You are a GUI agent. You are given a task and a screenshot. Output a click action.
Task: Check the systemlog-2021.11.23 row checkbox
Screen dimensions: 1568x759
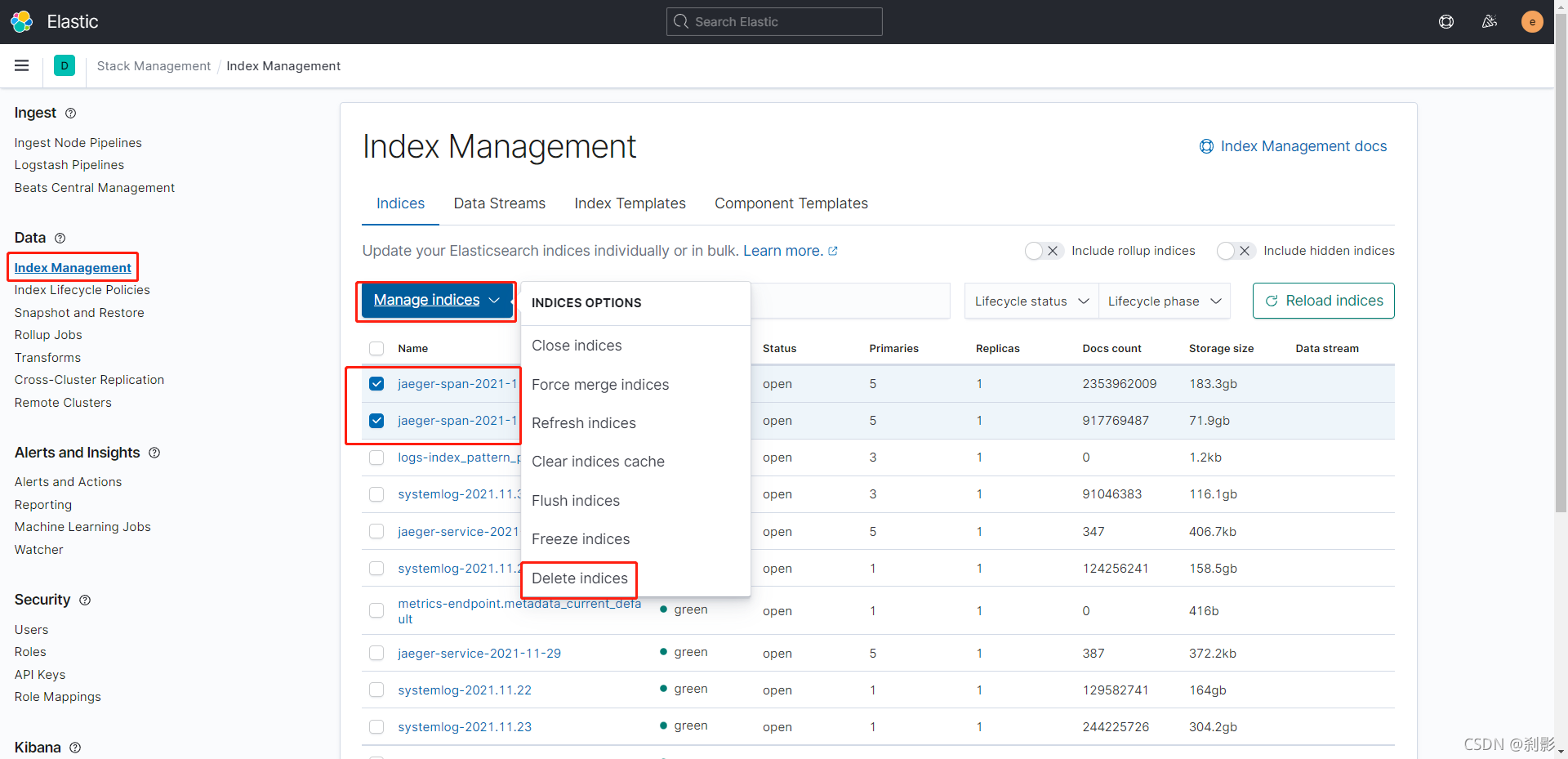[376, 726]
